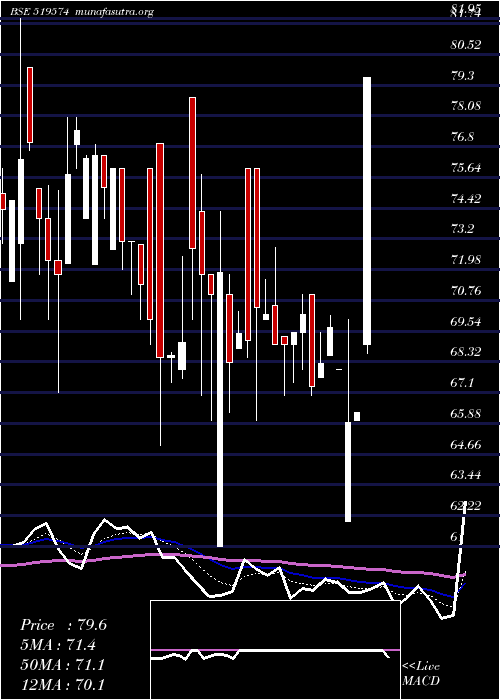Click the 75.64 price axis label
This screenshot has height=700, width=500.
point(466,168)
